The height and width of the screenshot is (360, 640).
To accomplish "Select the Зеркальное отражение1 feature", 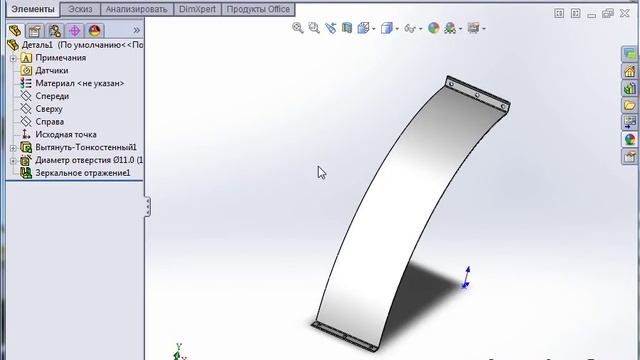I will (x=83, y=173).
